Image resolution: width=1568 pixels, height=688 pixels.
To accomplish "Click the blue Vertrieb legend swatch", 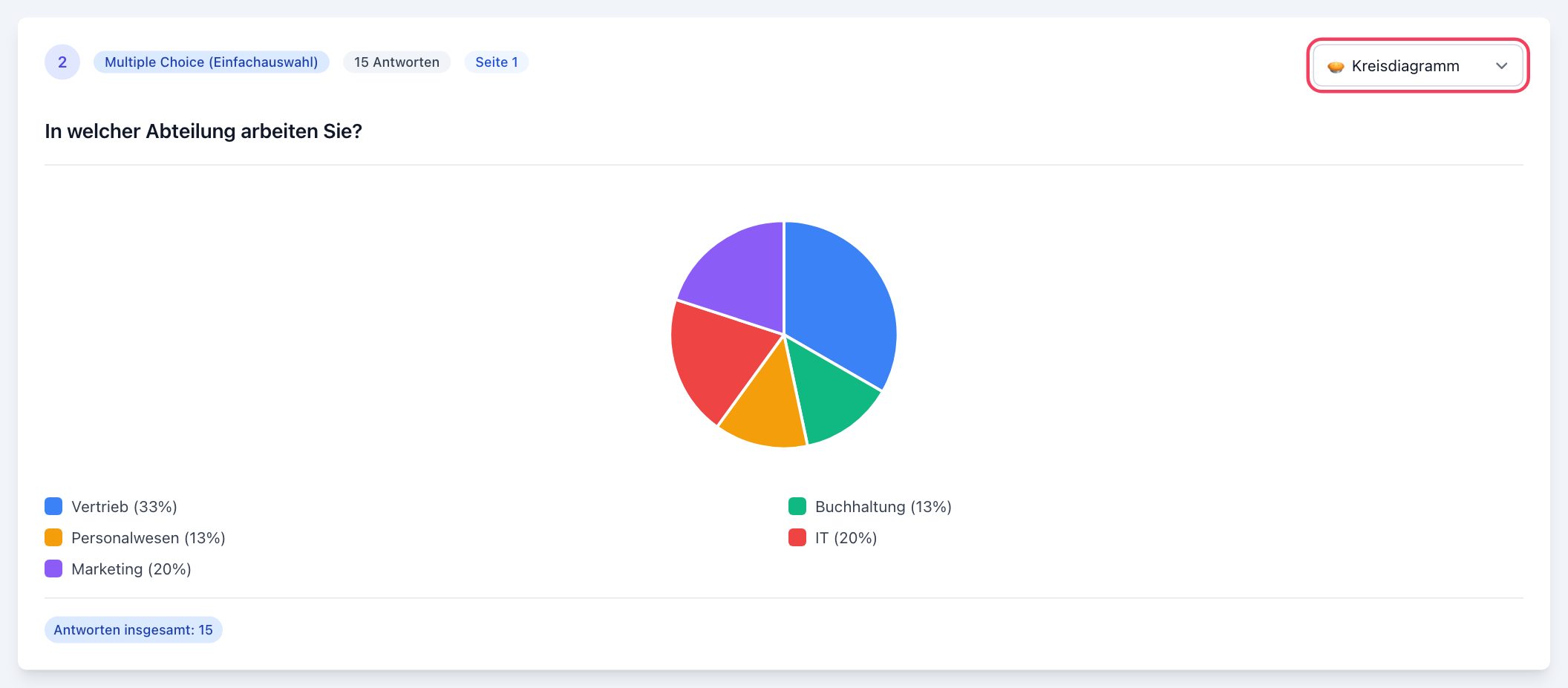I will point(53,506).
